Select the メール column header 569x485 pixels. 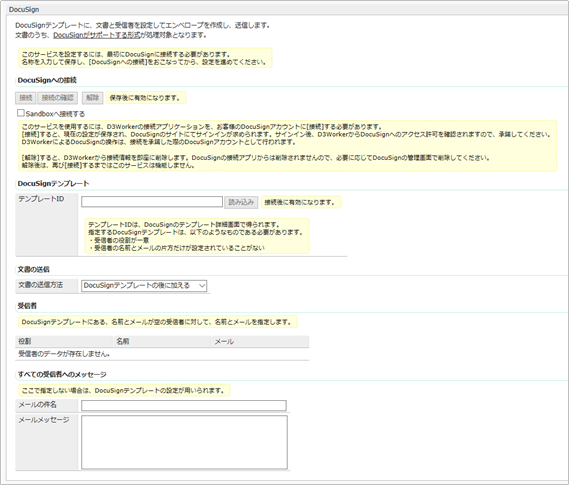point(260,341)
